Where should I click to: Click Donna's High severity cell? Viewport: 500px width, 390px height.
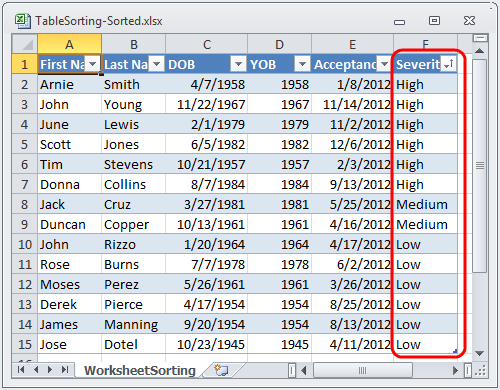(x=425, y=184)
